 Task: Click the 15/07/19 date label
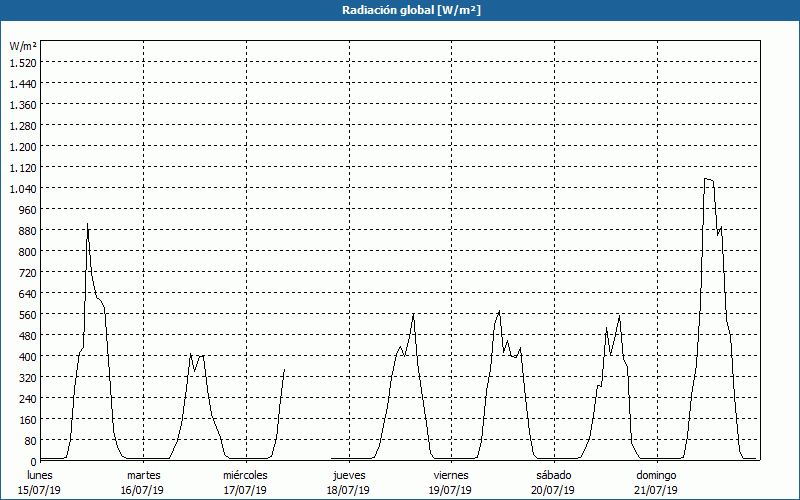pos(39,490)
